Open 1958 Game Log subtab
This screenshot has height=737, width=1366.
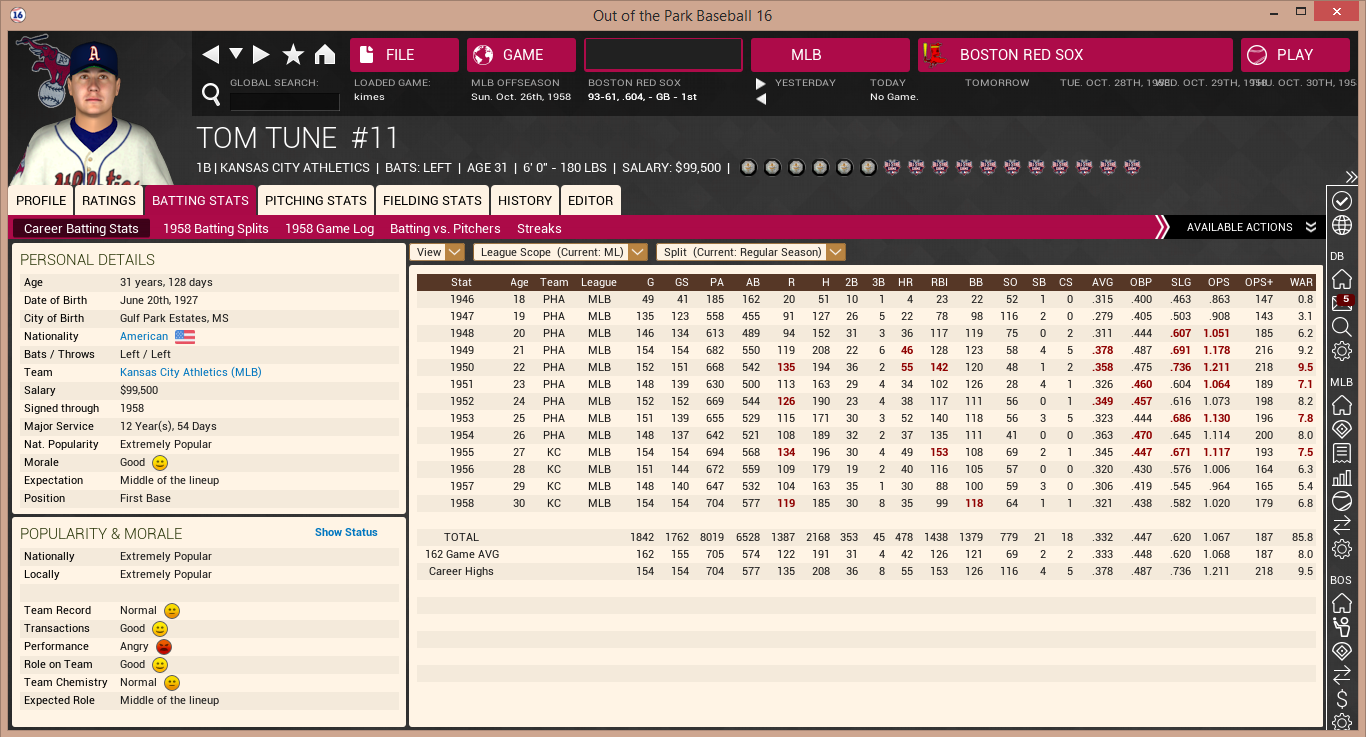click(x=329, y=228)
